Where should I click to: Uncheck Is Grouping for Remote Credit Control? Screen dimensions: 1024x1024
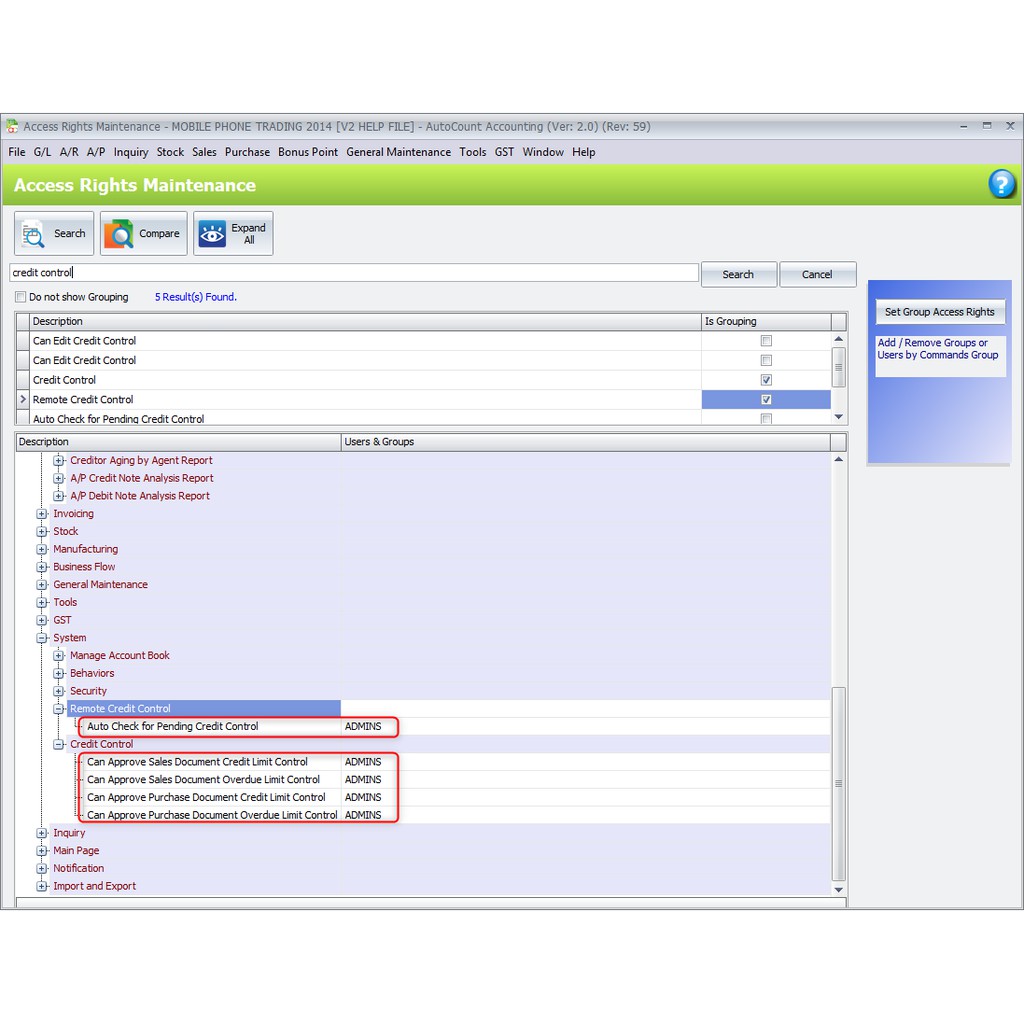766,399
